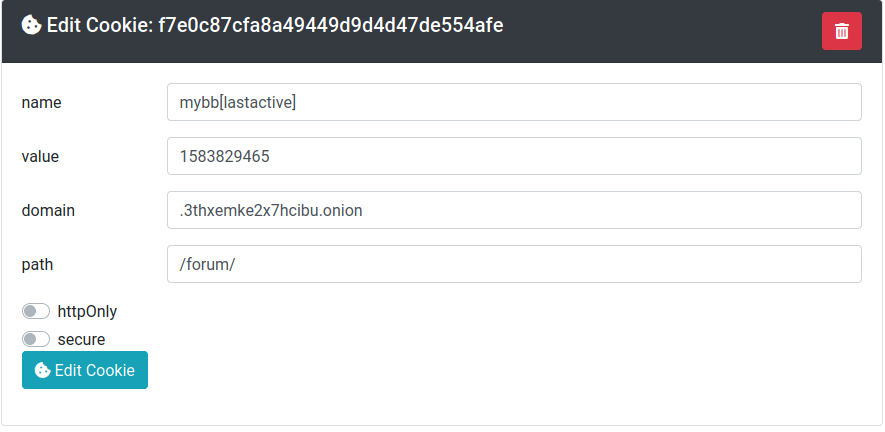This screenshot has height=432, width=885.
Task: Click the cookie icon inside Edit Cookie button
Action: point(42,370)
